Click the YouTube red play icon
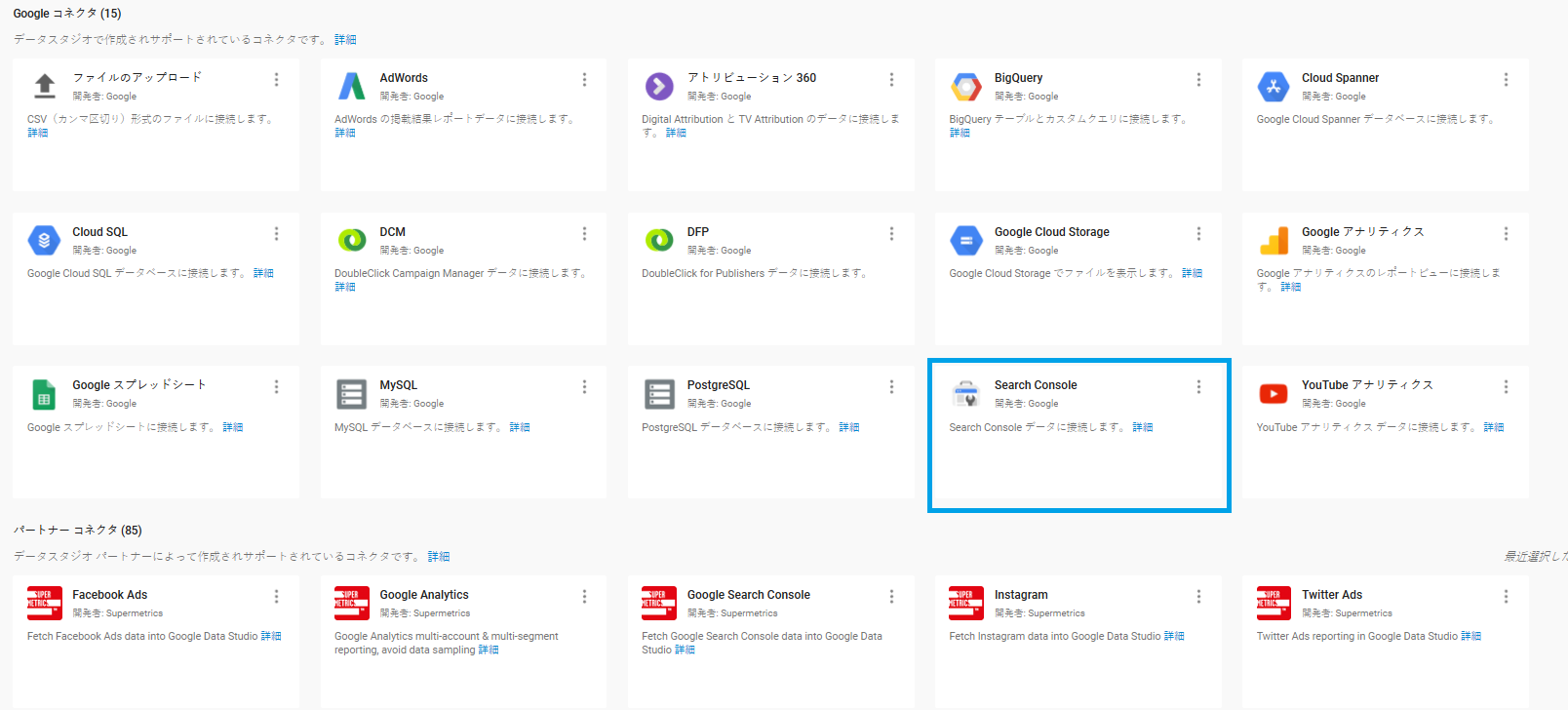This screenshot has height=710, width=1568. coord(1274,394)
